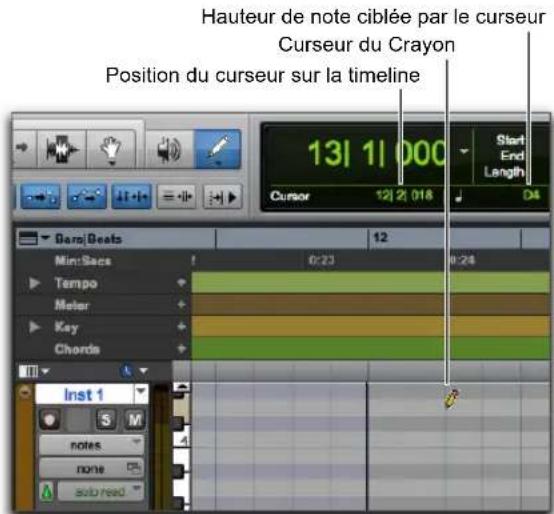Click the blue timebase clock icon
554x514 pixels.
126,371
